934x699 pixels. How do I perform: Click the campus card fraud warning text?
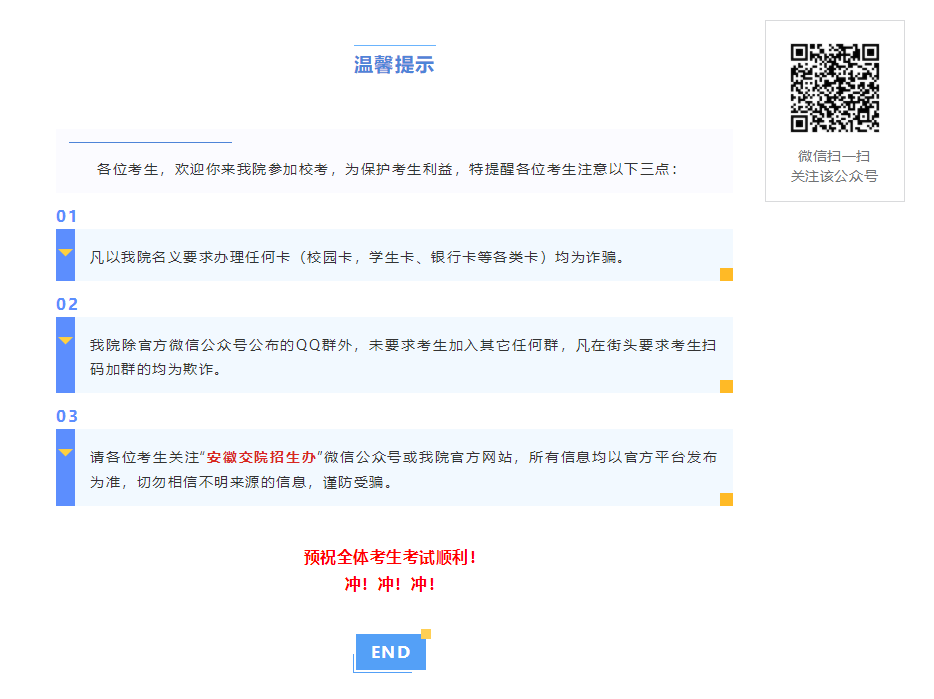click(357, 257)
